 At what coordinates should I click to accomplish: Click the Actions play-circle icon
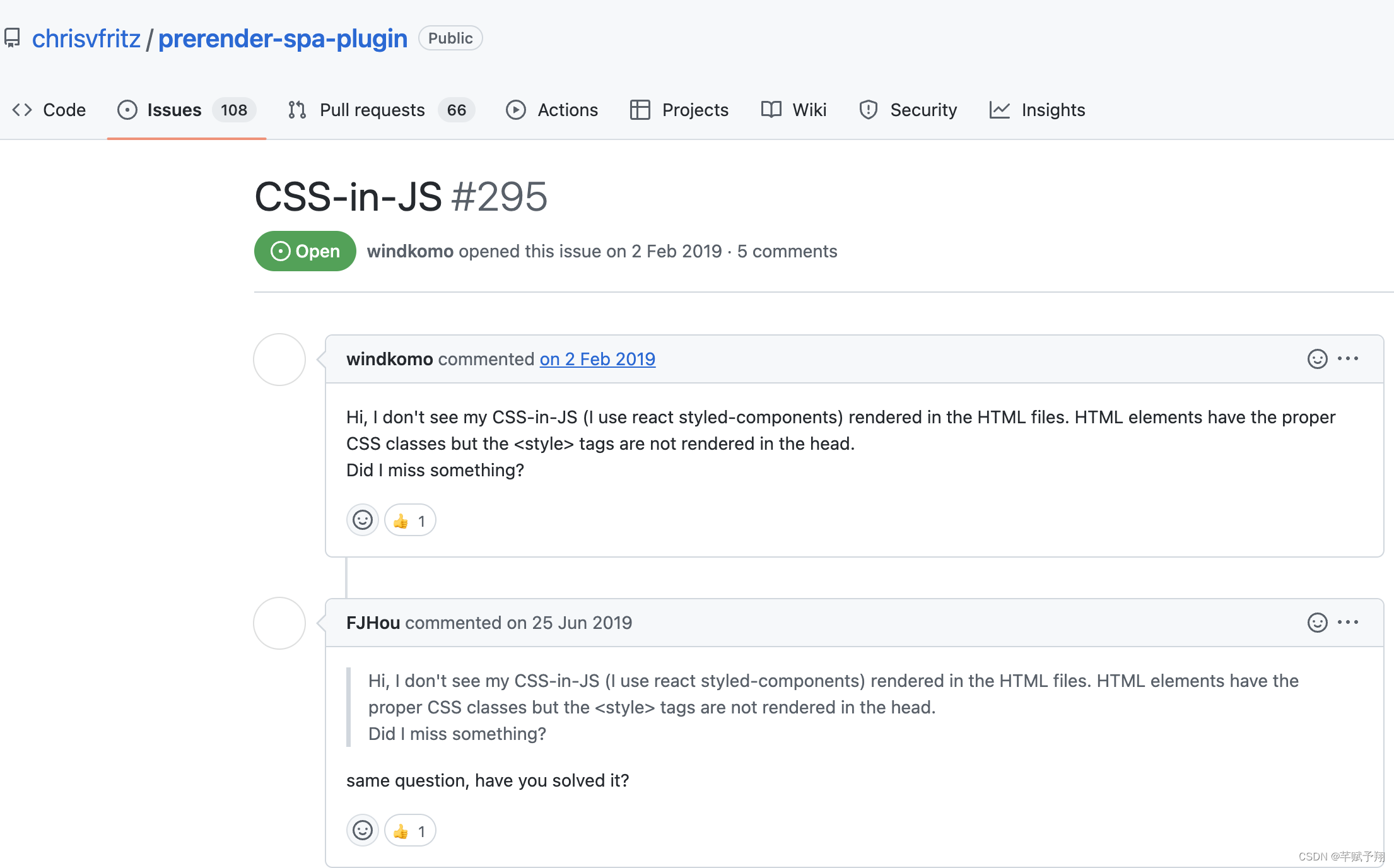pos(516,110)
